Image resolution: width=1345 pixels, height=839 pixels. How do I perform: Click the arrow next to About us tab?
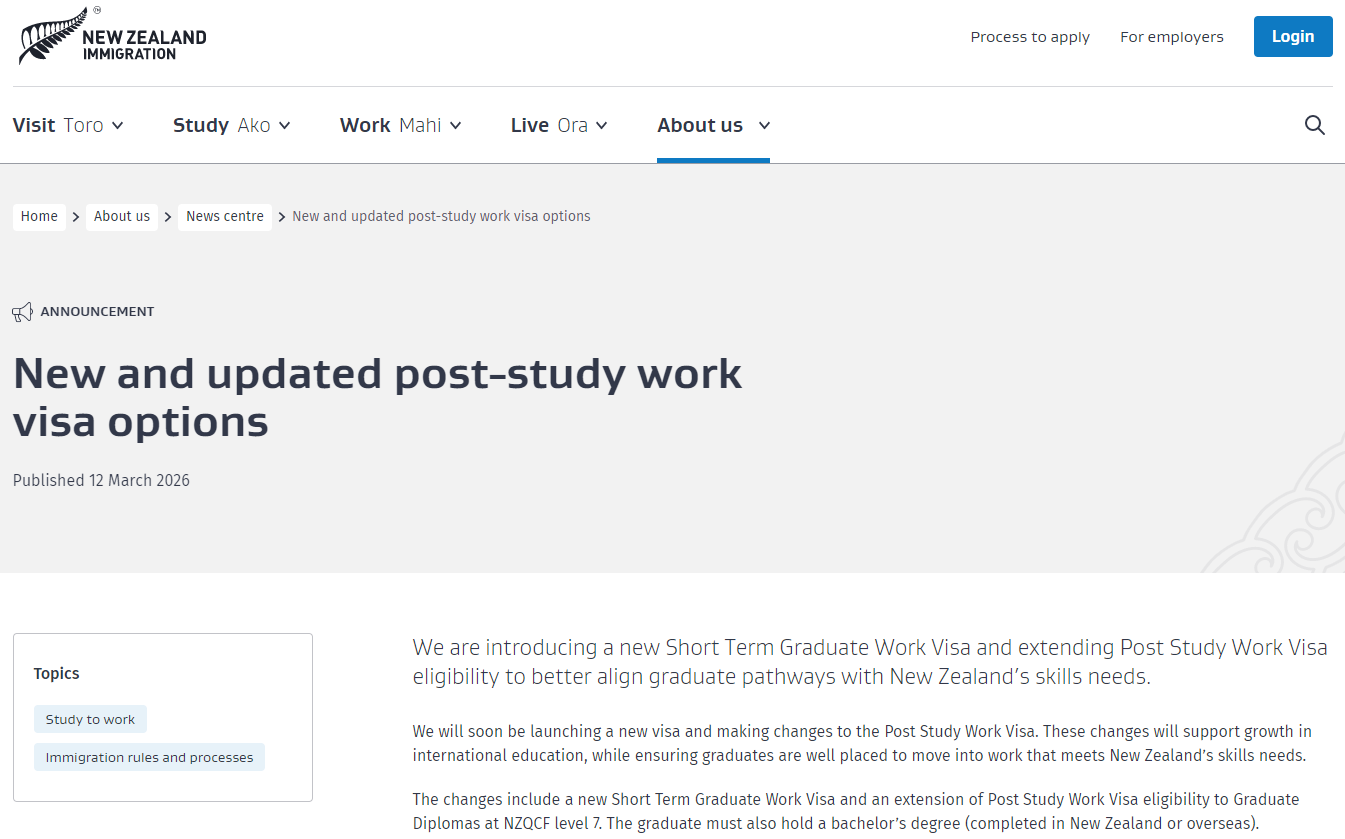(764, 126)
